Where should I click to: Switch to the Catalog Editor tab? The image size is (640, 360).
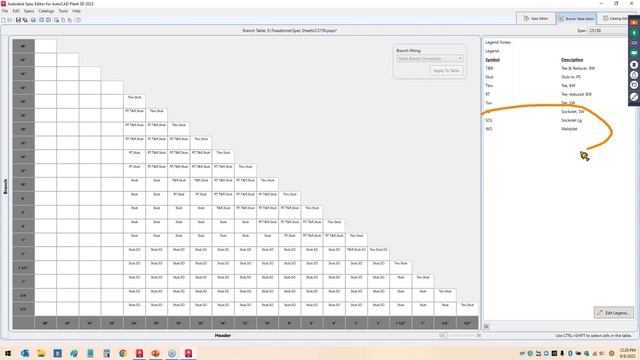point(616,18)
